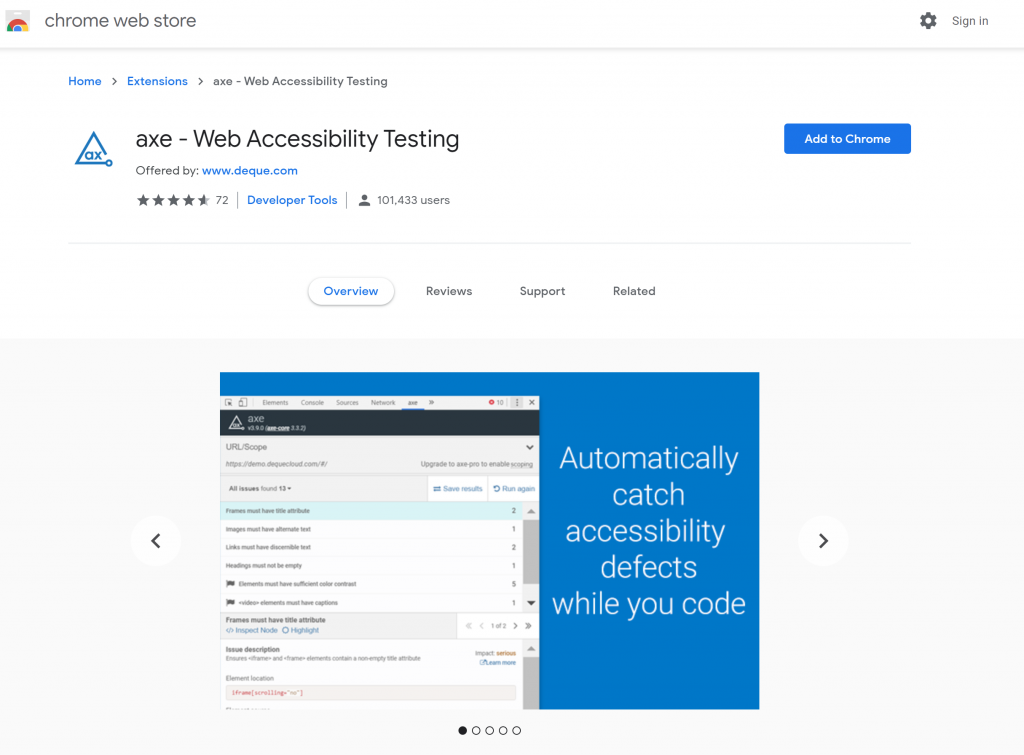The image size is (1024, 755).
Task: Open the www.deque.com link
Action: [249, 170]
